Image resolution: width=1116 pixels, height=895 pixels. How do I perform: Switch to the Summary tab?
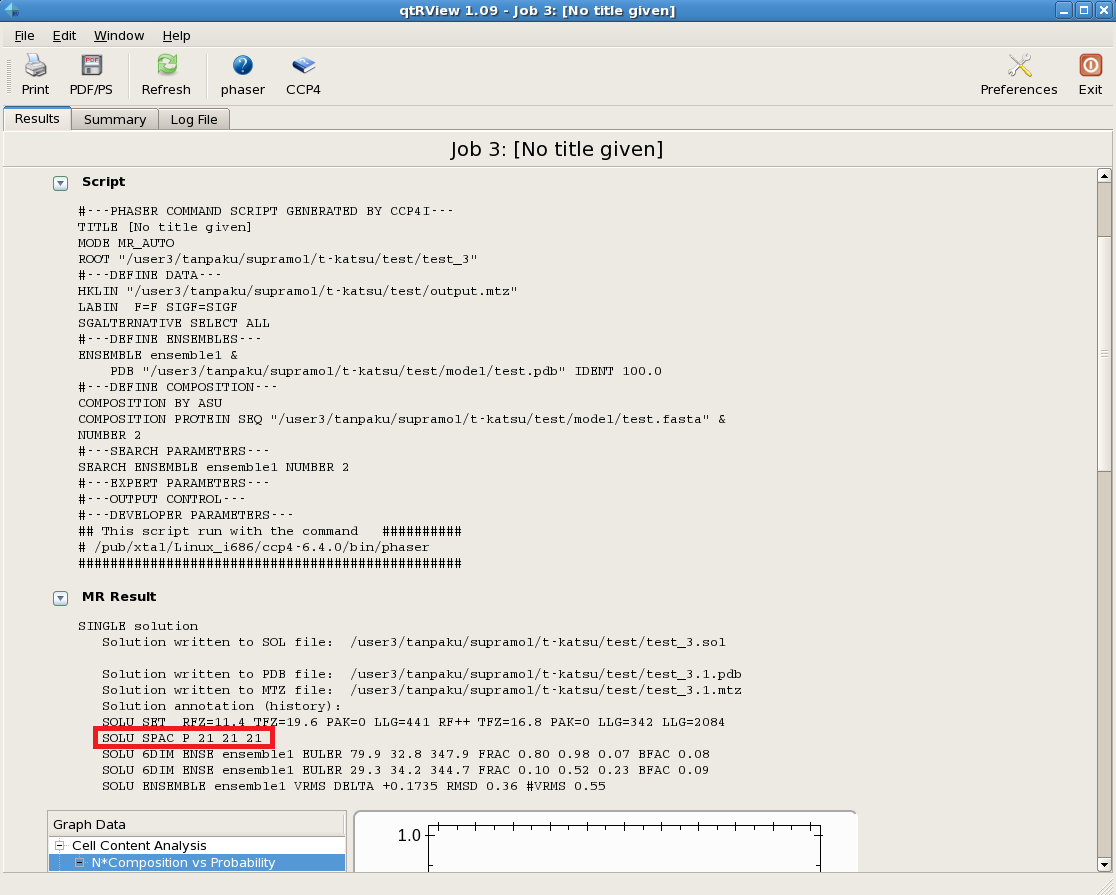point(115,119)
